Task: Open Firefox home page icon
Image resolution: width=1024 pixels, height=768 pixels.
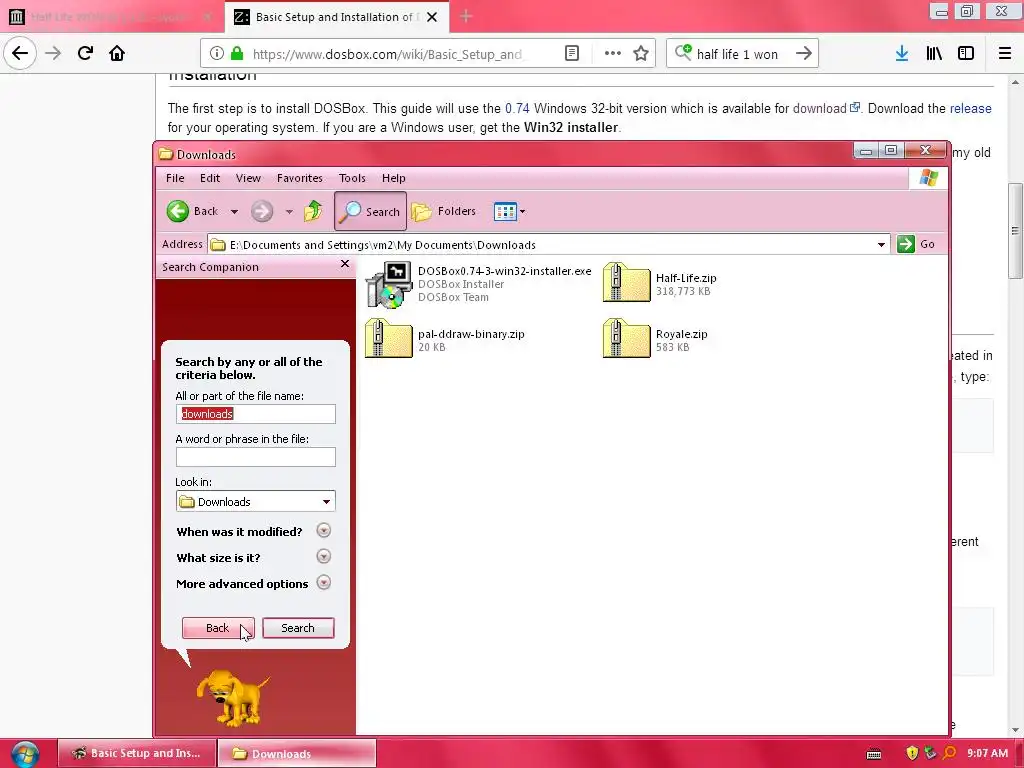Action: (117, 53)
